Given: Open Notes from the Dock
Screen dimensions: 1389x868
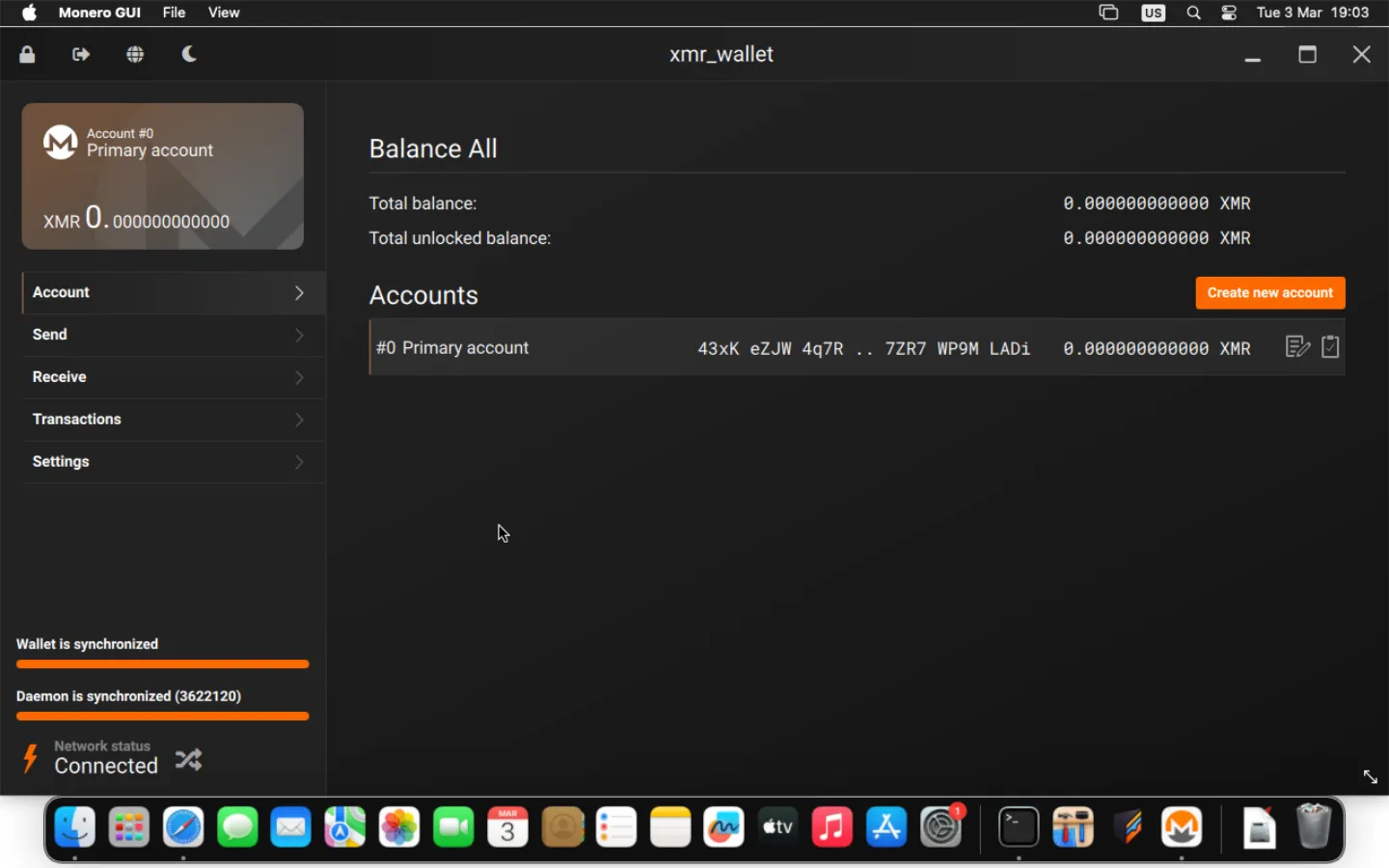Looking at the screenshot, I should pos(670,827).
